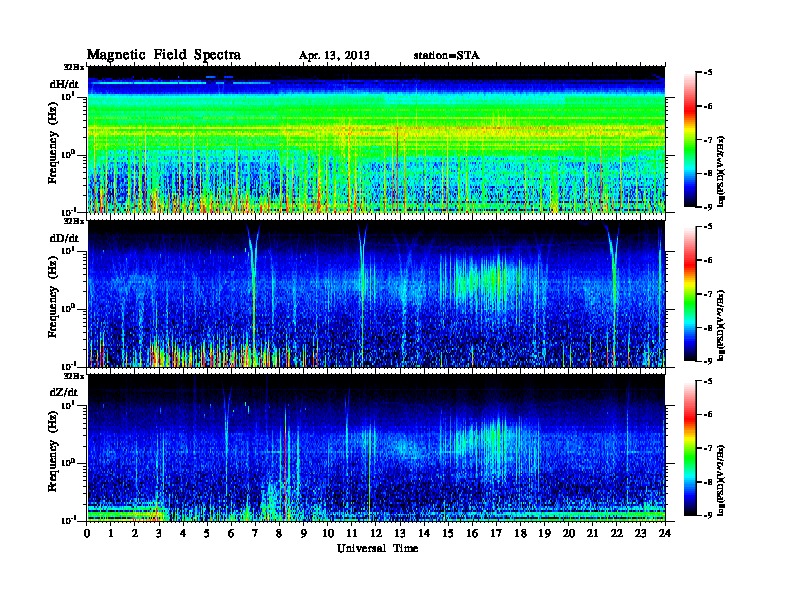The height and width of the screenshot is (612, 792).
Task: Click hour 9 on the Universal Time axis
Action: pyautogui.click(x=304, y=533)
